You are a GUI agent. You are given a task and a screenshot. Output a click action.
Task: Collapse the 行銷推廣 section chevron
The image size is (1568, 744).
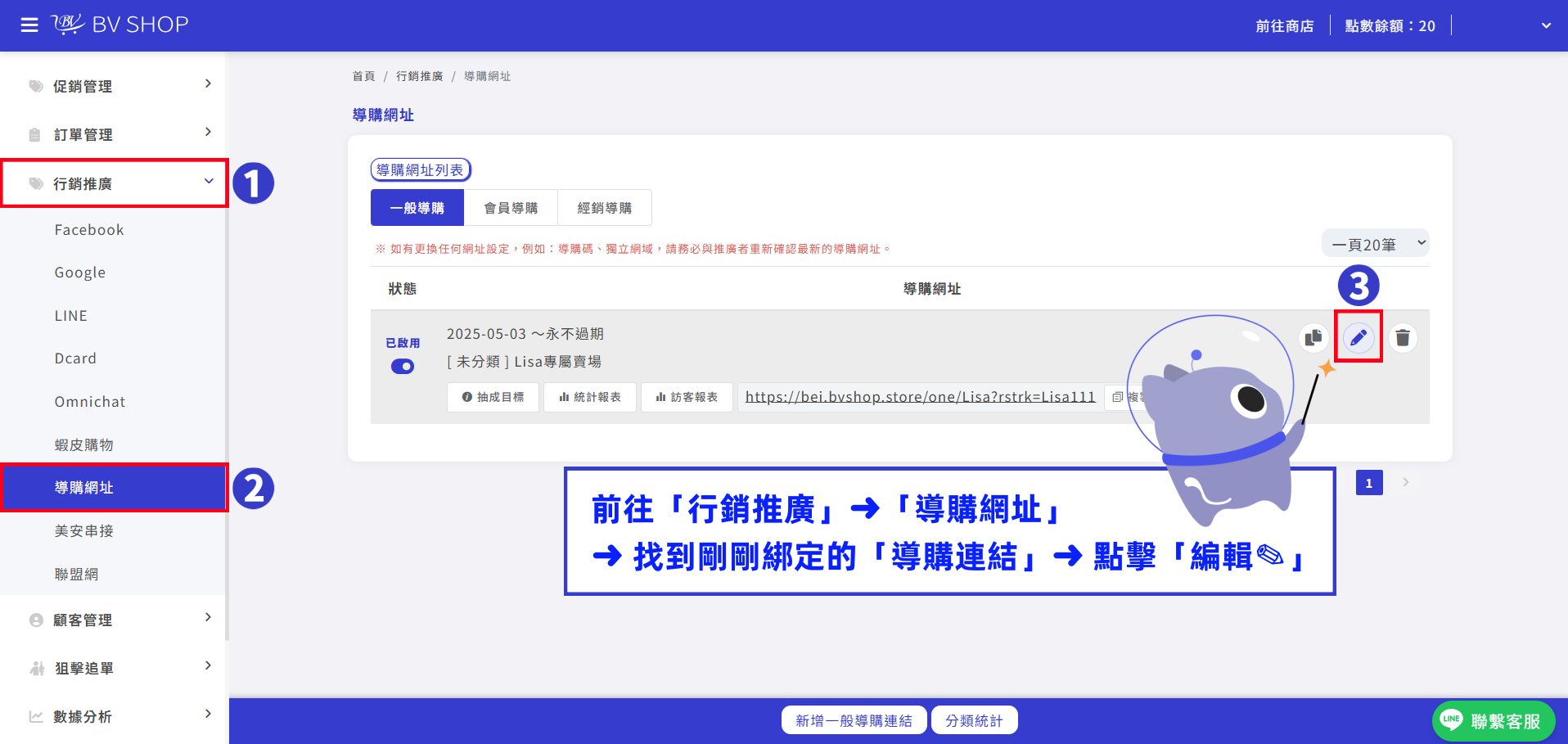coord(209,181)
